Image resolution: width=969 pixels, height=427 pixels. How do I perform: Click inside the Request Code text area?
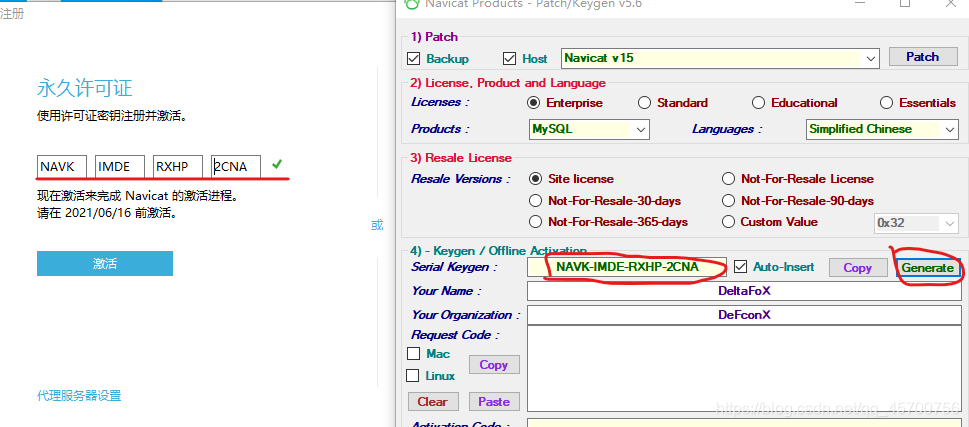pyautogui.click(x=744, y=369)
